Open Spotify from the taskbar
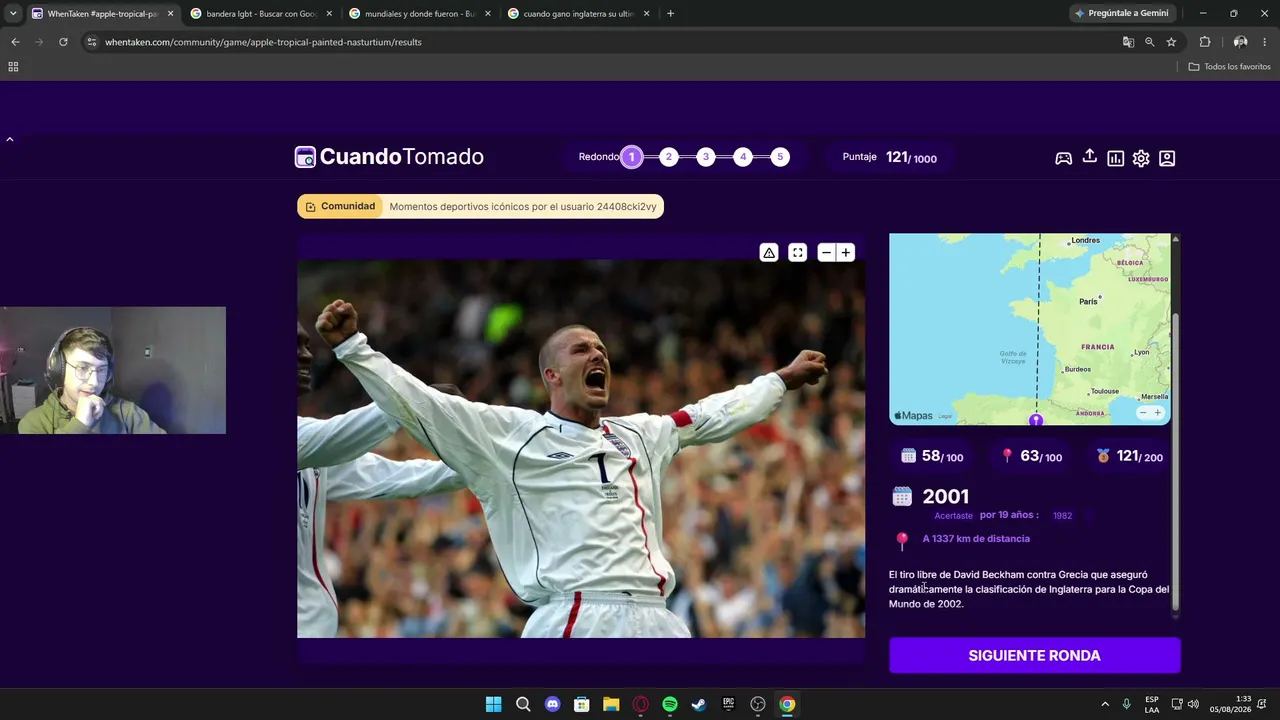This screenshot has height=720, width=1280. pyautogui.click(x=670, y=704)
